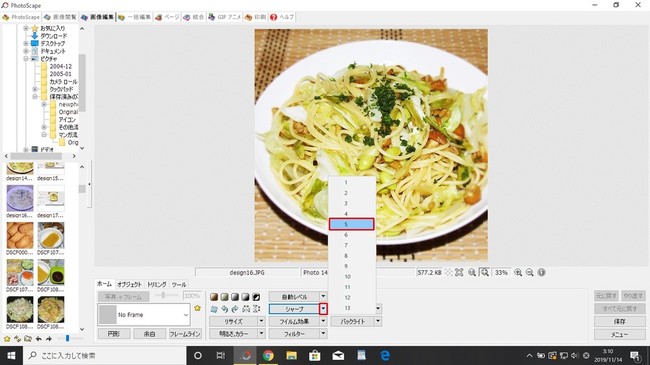650x365 pixels.
Task: Select the カメラ ロール folder
Action: pos(63,82)
